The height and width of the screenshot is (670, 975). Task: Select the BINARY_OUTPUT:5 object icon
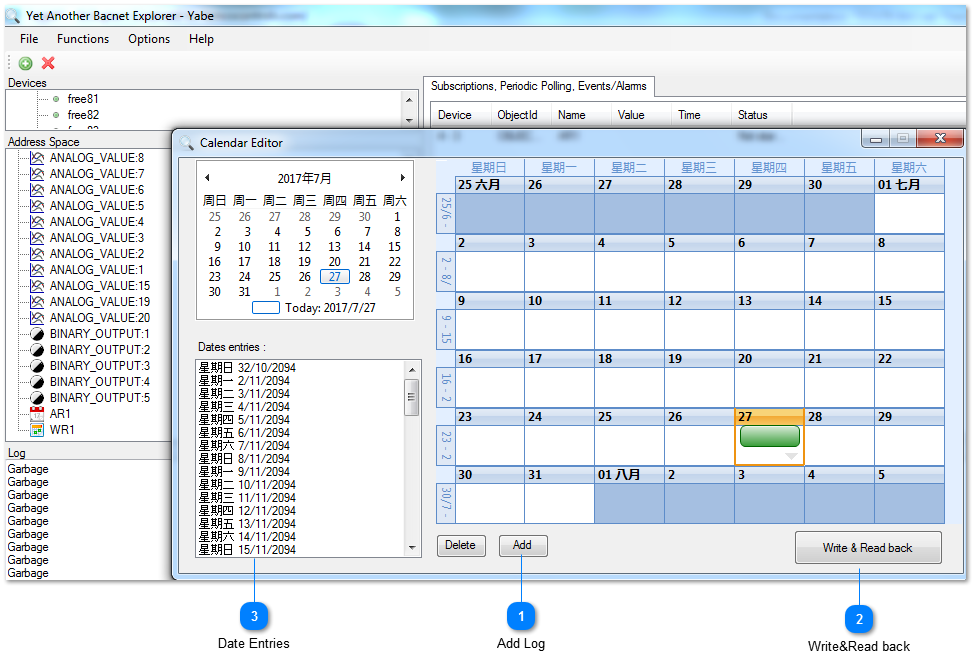[37, 398]
